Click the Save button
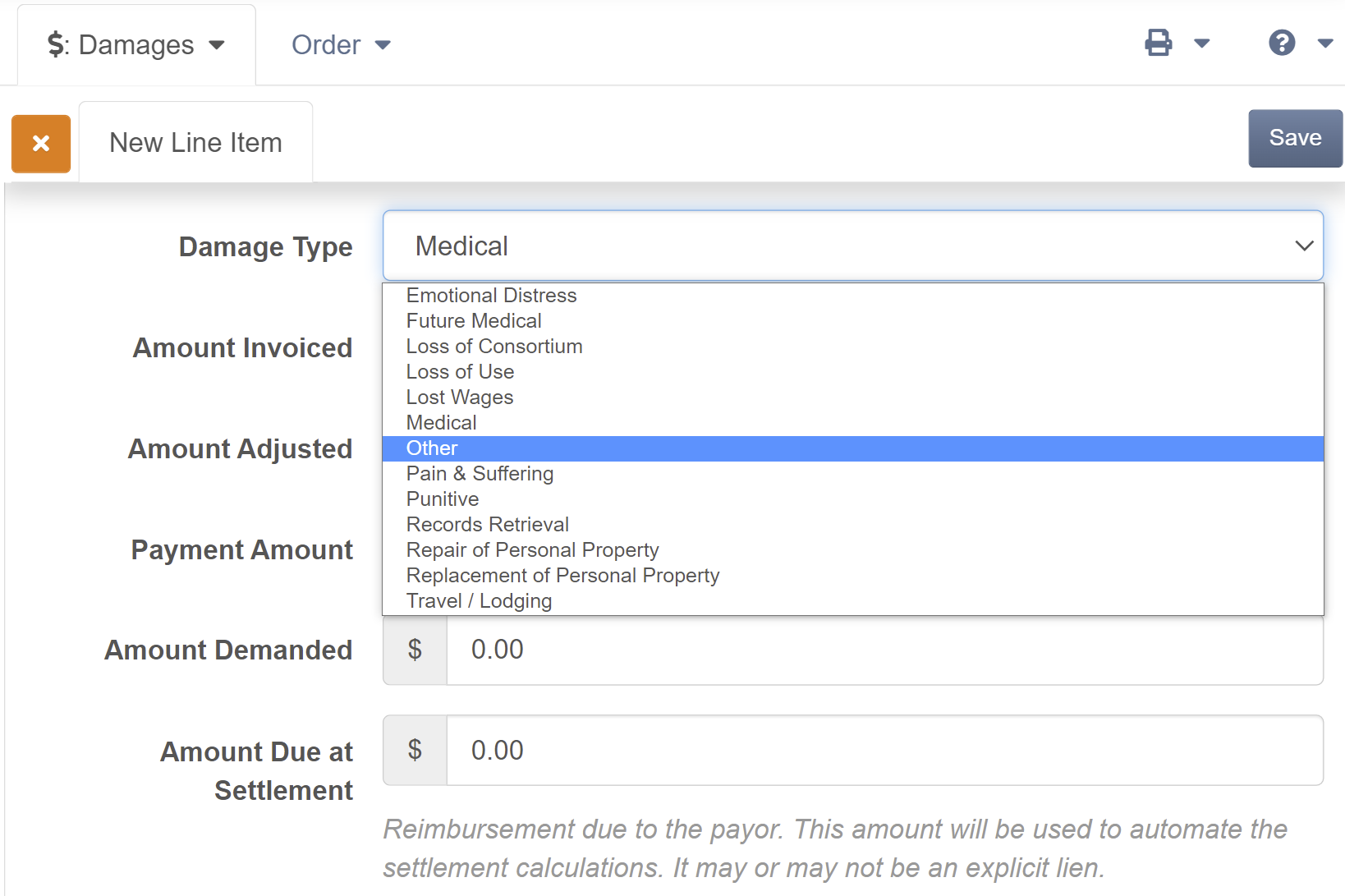 pos(1295,138)
